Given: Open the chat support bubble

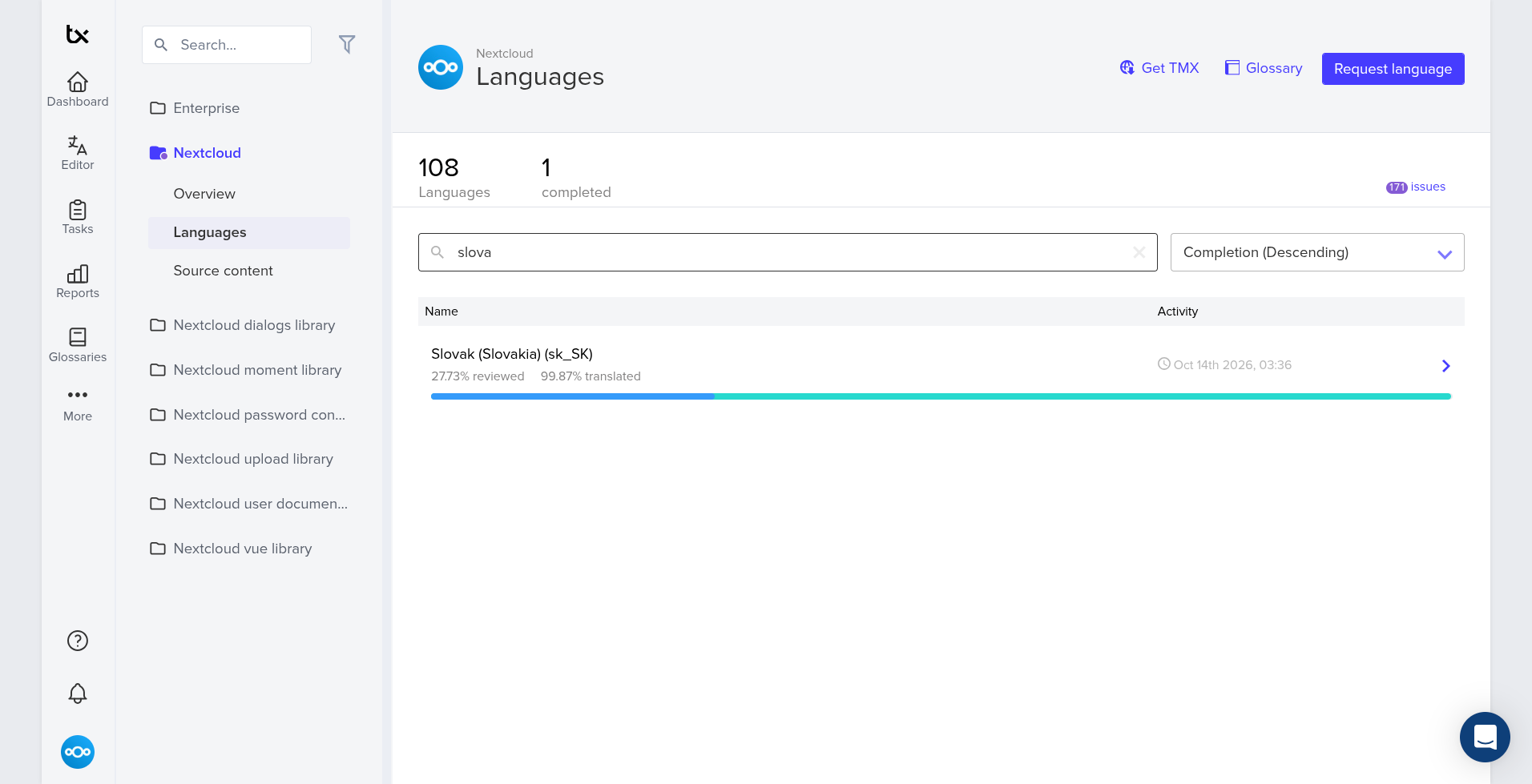Looking at the screenshot, I should [x=1485, y=737].
